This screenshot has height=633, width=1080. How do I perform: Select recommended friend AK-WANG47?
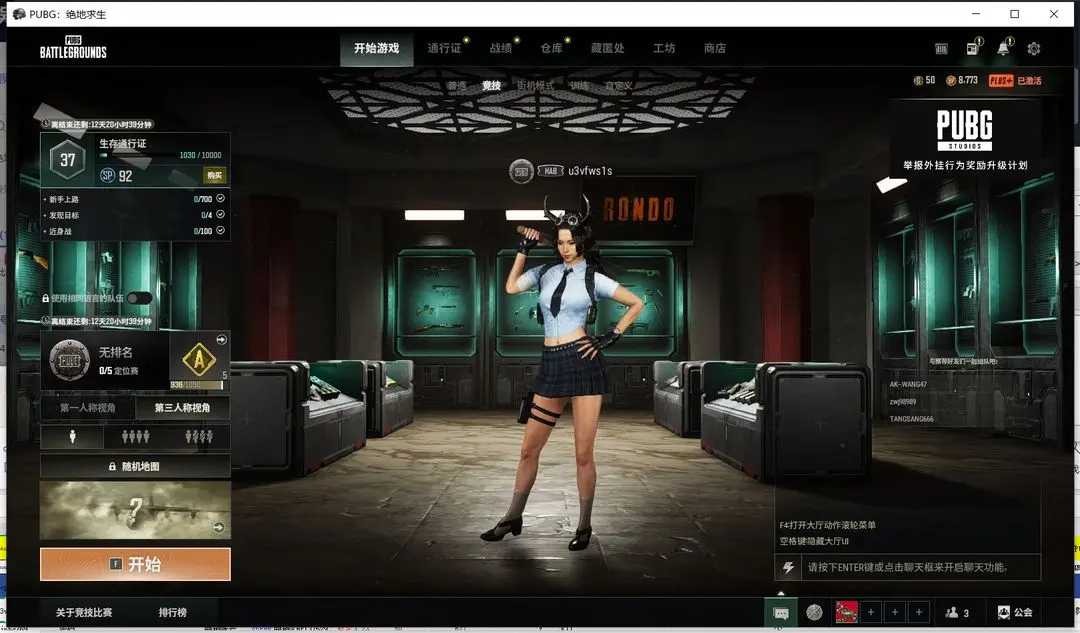pos(908,384)
